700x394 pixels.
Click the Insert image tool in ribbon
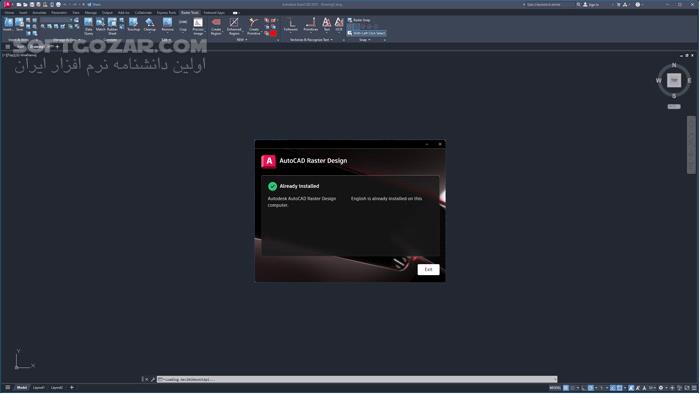click(8, 24)
